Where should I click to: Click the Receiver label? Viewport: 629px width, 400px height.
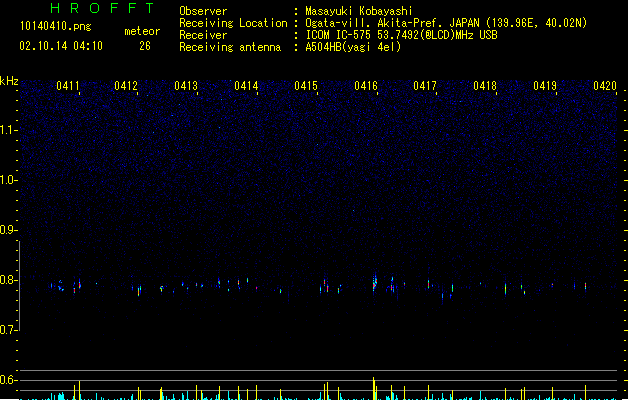[203, 35]
